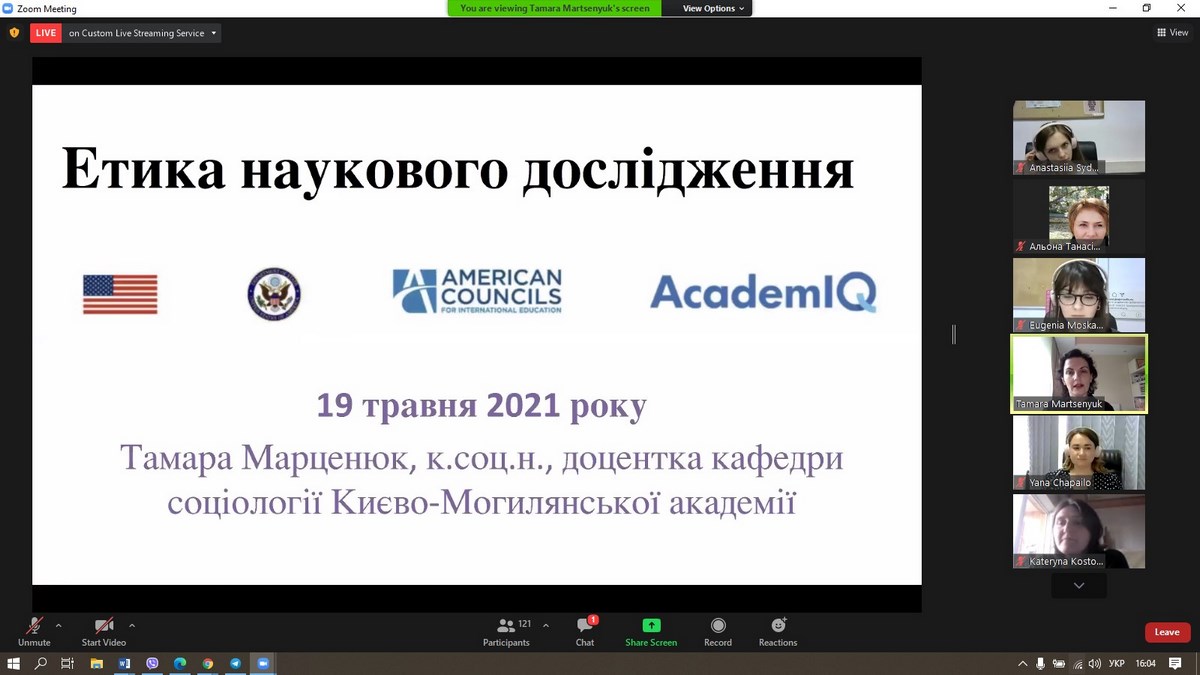Image resolution: width=1200 pixels, height=675 pixels.
Task: Open Telegram from the taskbar
Action: pos(236,663)
